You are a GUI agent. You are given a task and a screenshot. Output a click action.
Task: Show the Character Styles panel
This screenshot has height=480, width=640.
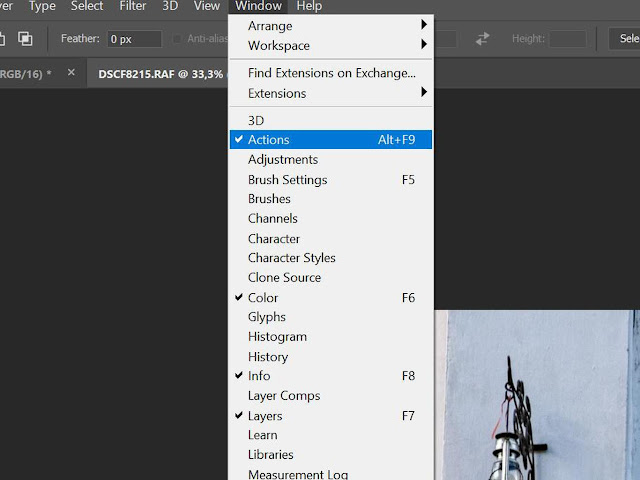pyautogui.click(x=331, y=258)
